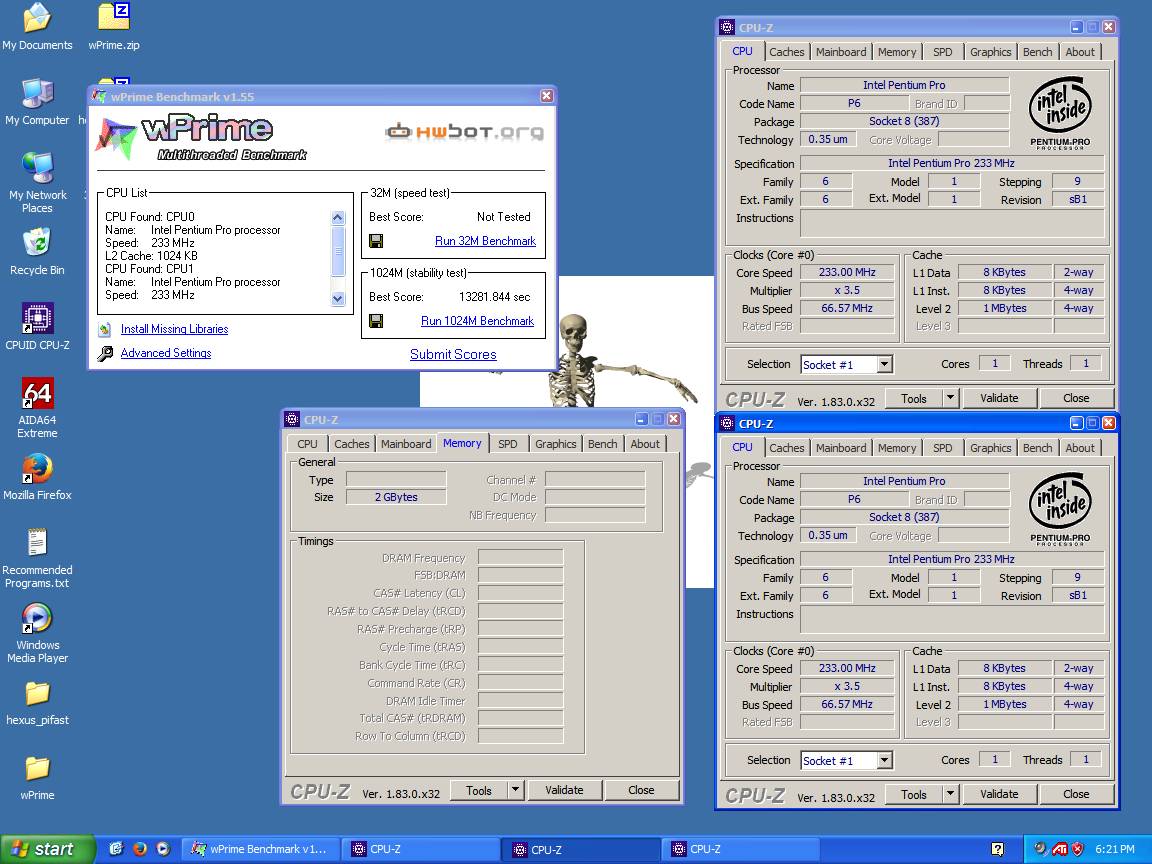
Task: Click Validate in Memory CPU-Z window
Action: pos(564,791)
